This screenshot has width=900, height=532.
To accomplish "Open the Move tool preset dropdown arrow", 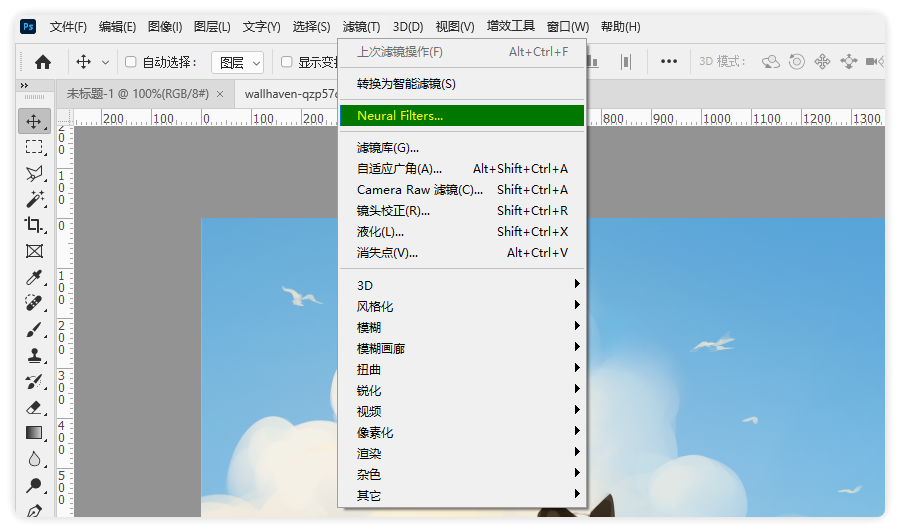I will (105, 63).
